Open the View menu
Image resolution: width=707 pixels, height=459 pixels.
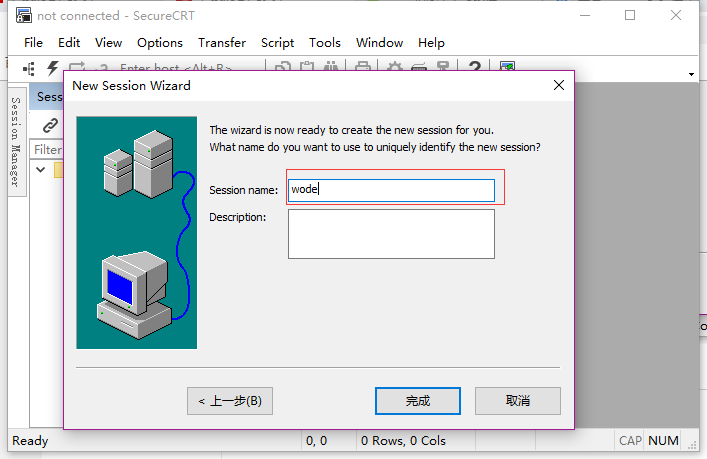pyautogui.click(x=108, y=42)
